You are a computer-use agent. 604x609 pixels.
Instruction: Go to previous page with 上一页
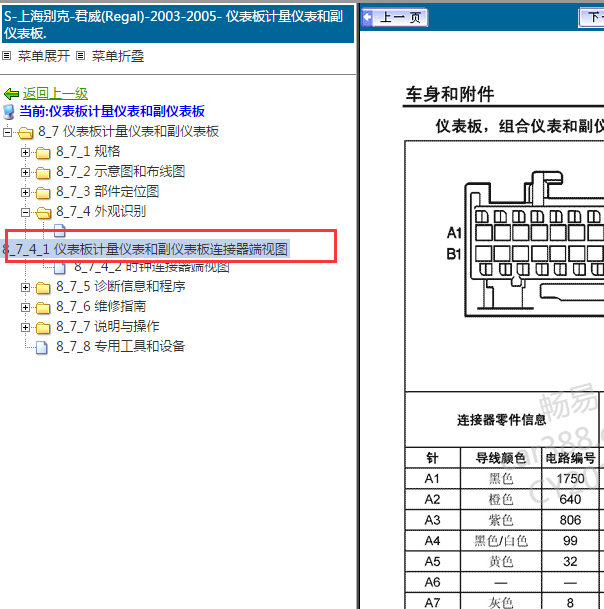(x=395, y=17)
